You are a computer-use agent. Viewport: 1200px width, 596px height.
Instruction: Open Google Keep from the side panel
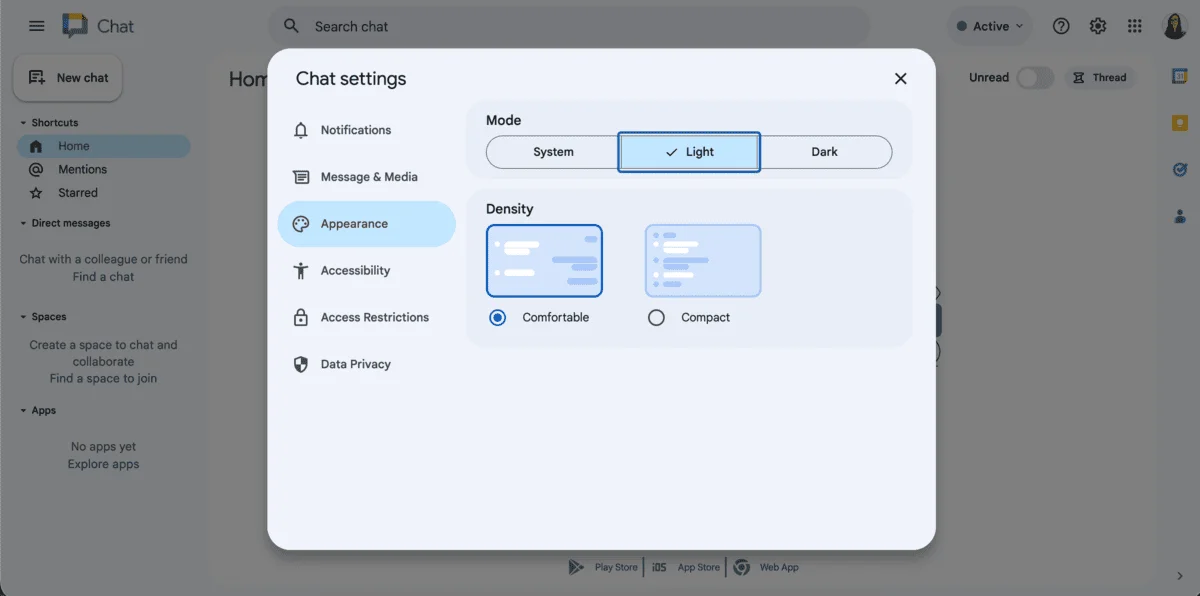pyautogui.click(x=1180, y=122)
